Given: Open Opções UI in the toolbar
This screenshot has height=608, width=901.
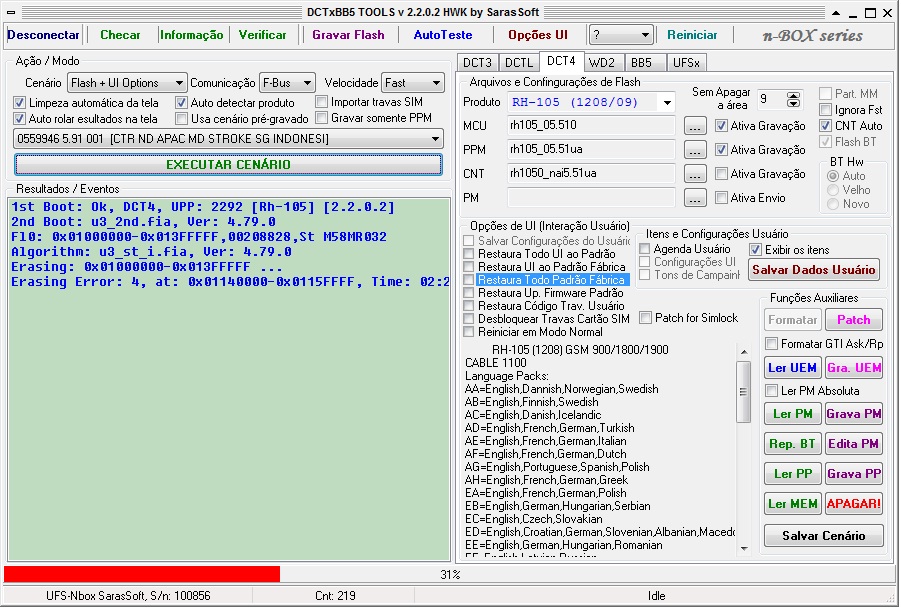Looking at the screenshot, I should pyautogui.click(x=538, y=35).
